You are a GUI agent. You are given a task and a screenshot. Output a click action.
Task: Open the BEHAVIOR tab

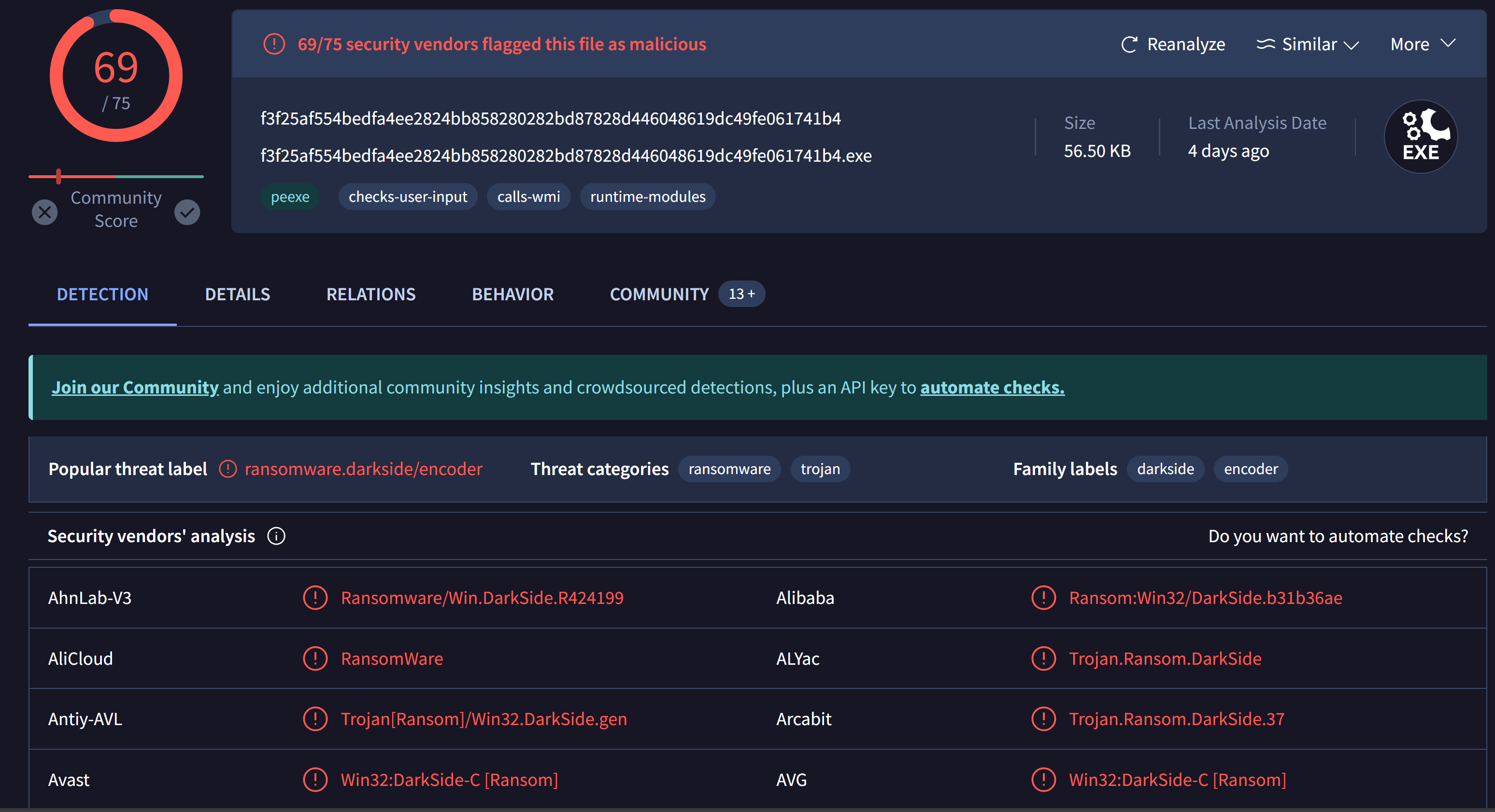click(513, 294)
